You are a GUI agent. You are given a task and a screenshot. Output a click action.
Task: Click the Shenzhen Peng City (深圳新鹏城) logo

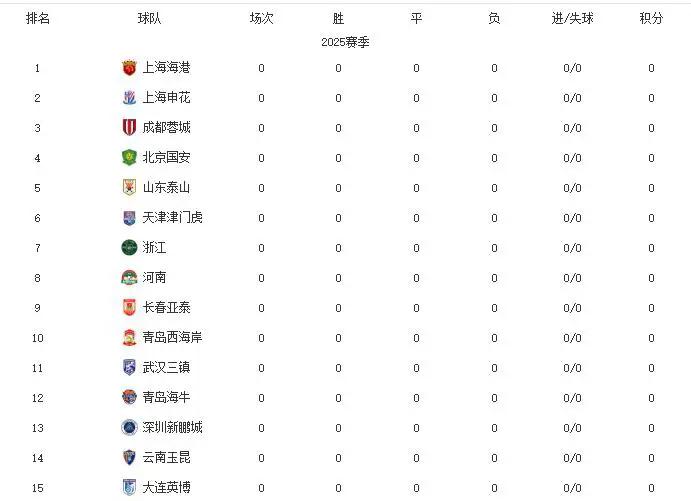[129, 428]
